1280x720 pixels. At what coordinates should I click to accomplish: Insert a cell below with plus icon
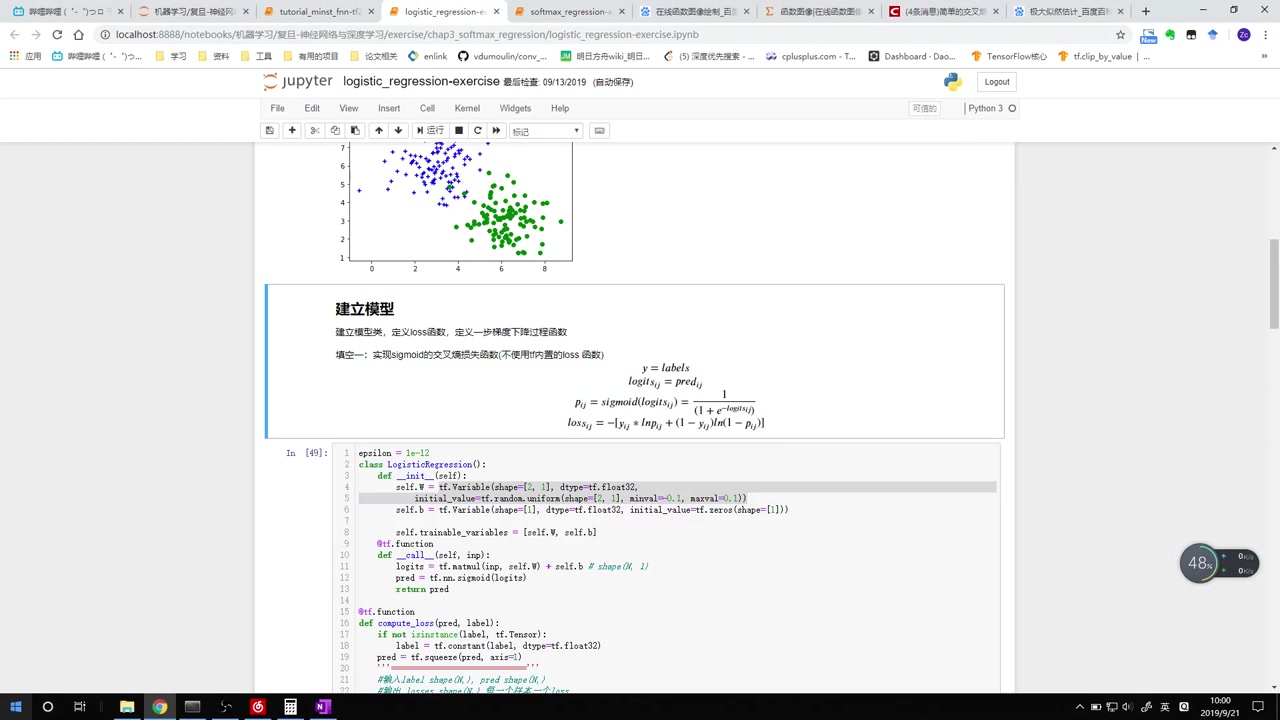(292, 131)
